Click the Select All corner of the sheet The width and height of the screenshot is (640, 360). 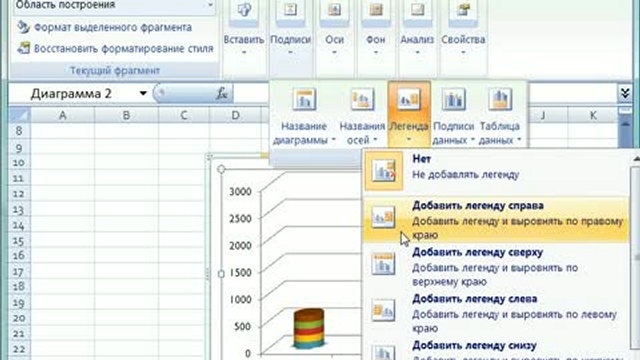(x=19, y=115)
